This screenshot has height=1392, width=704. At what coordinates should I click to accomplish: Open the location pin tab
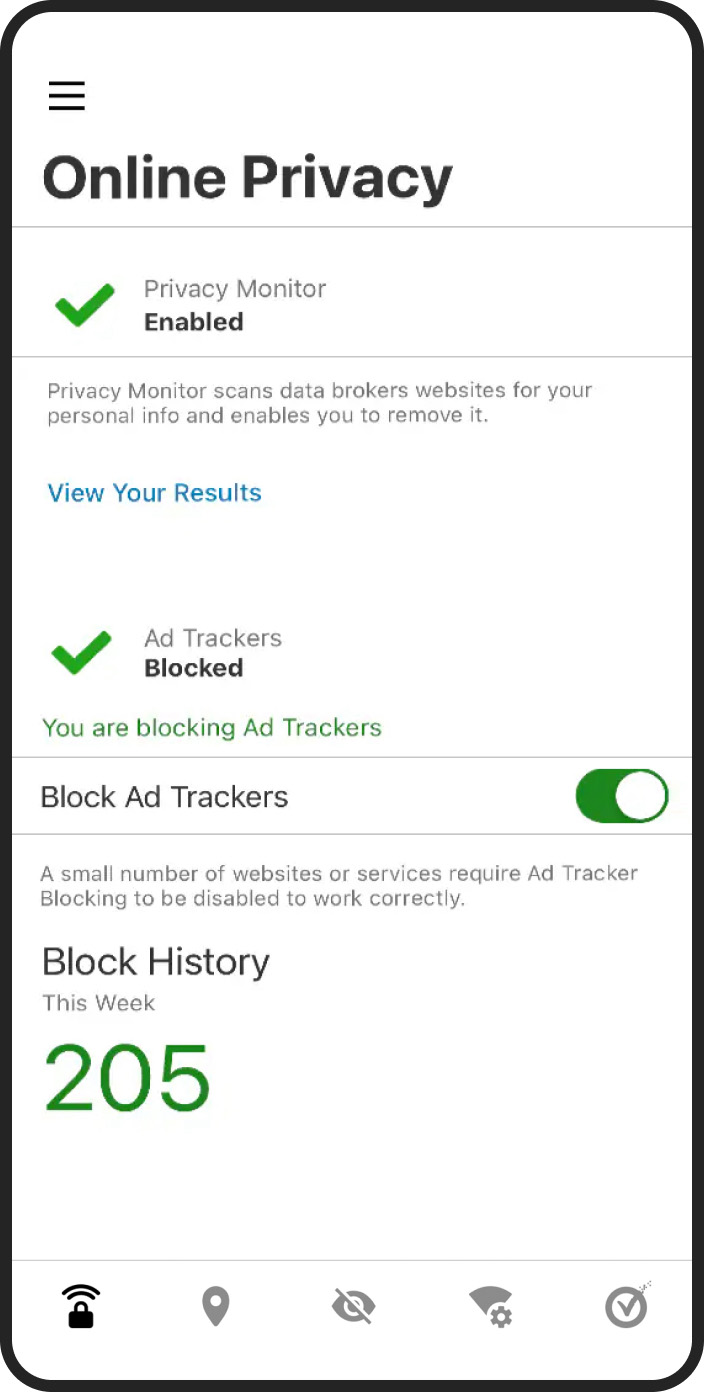tap(216, 1307)
